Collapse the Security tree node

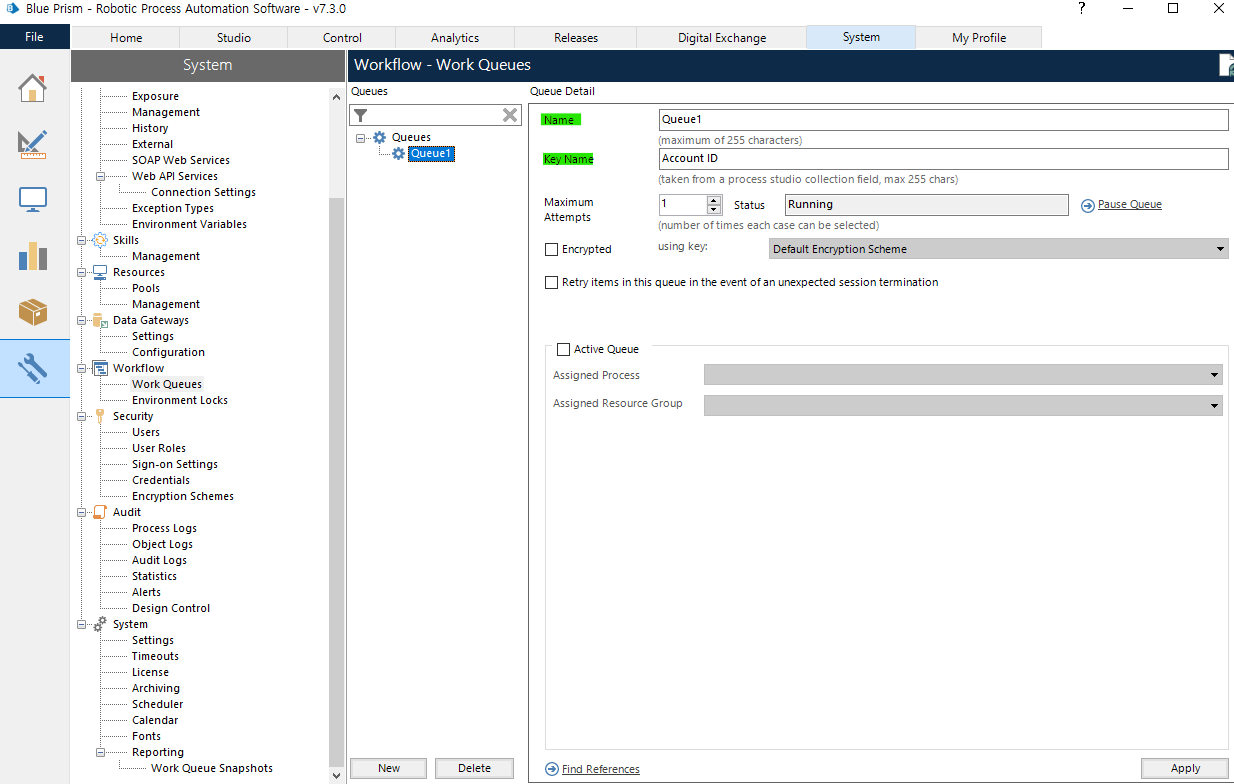click(82, 417)
